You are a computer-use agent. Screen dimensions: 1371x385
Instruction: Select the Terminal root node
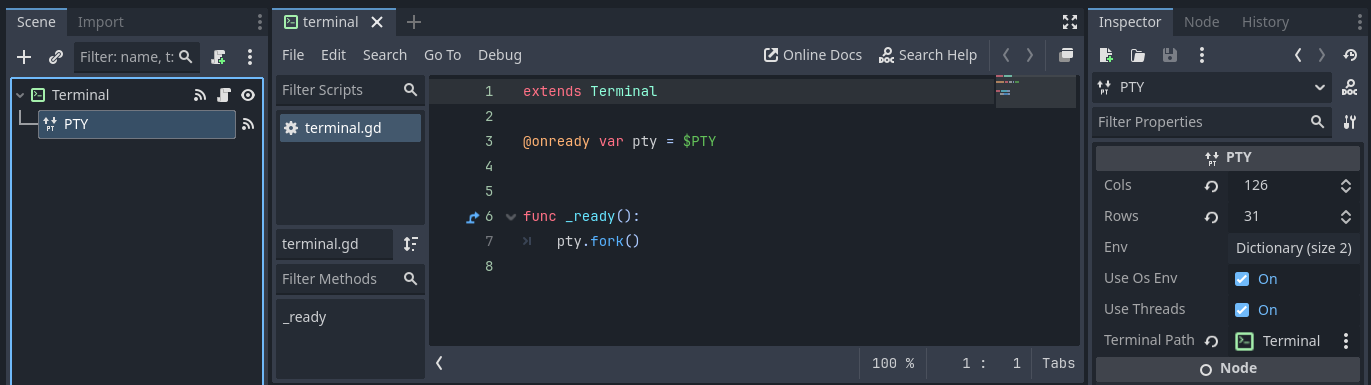click(x=81, y=95)
